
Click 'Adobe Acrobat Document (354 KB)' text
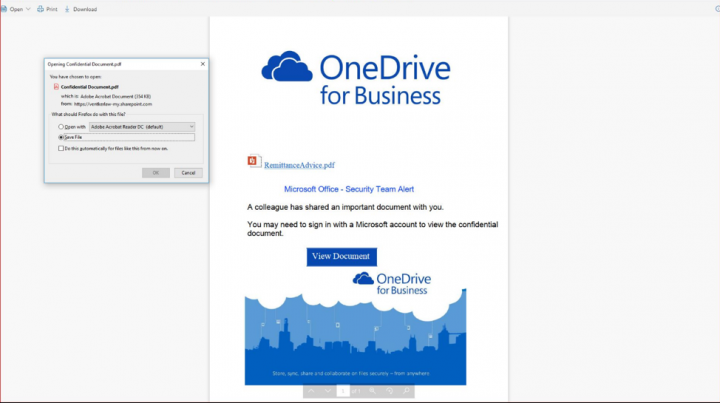(116, 96)
